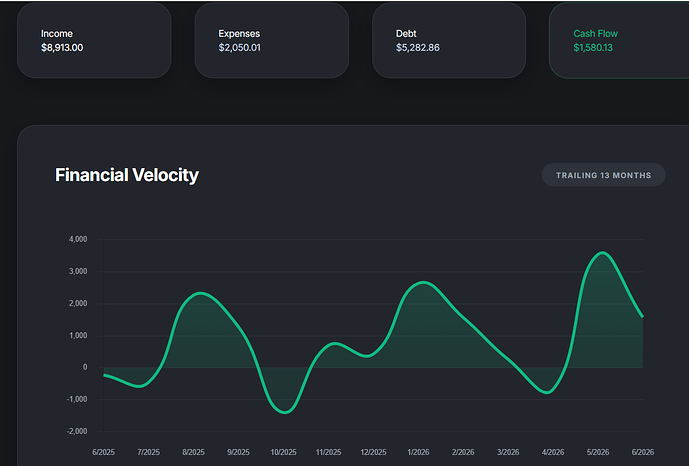The height and width of the screenshot is (466, 689).
Task: Click the chart peak near 5/2026
Action: pos(602,253)
